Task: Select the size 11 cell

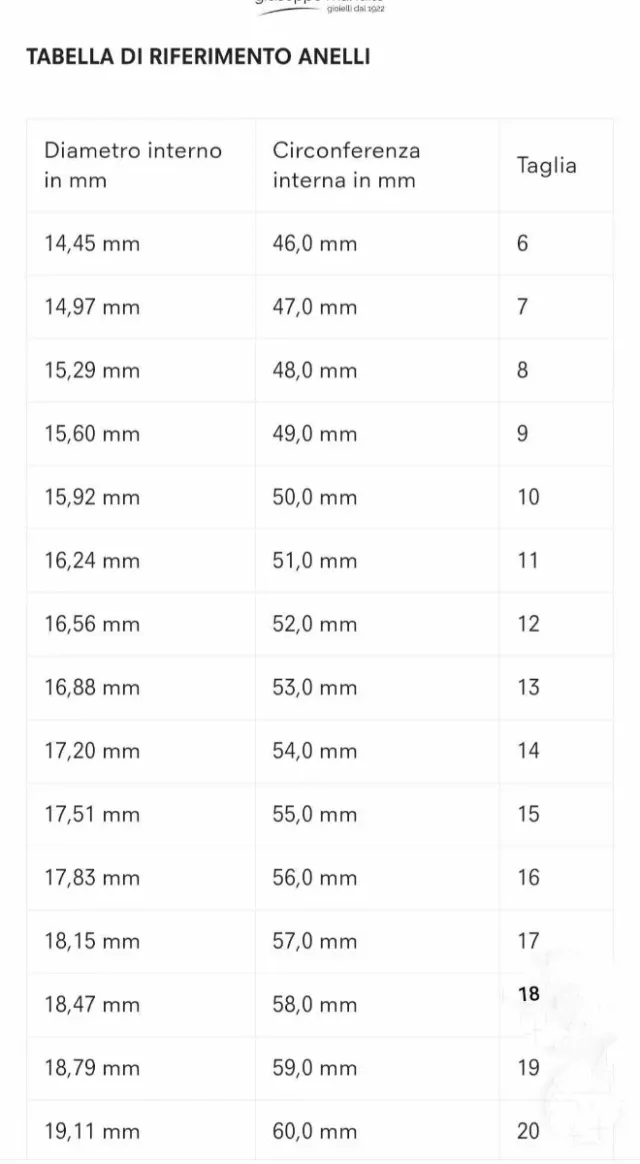Action: (528, 561)
